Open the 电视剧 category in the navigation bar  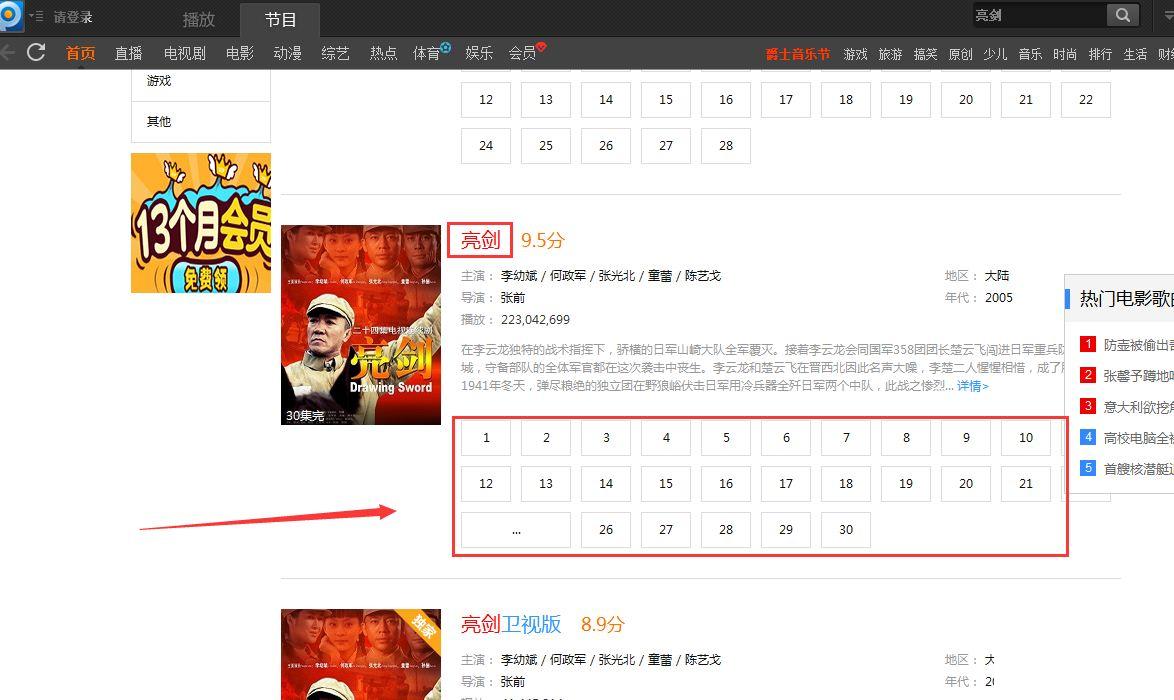pos(183,53)
